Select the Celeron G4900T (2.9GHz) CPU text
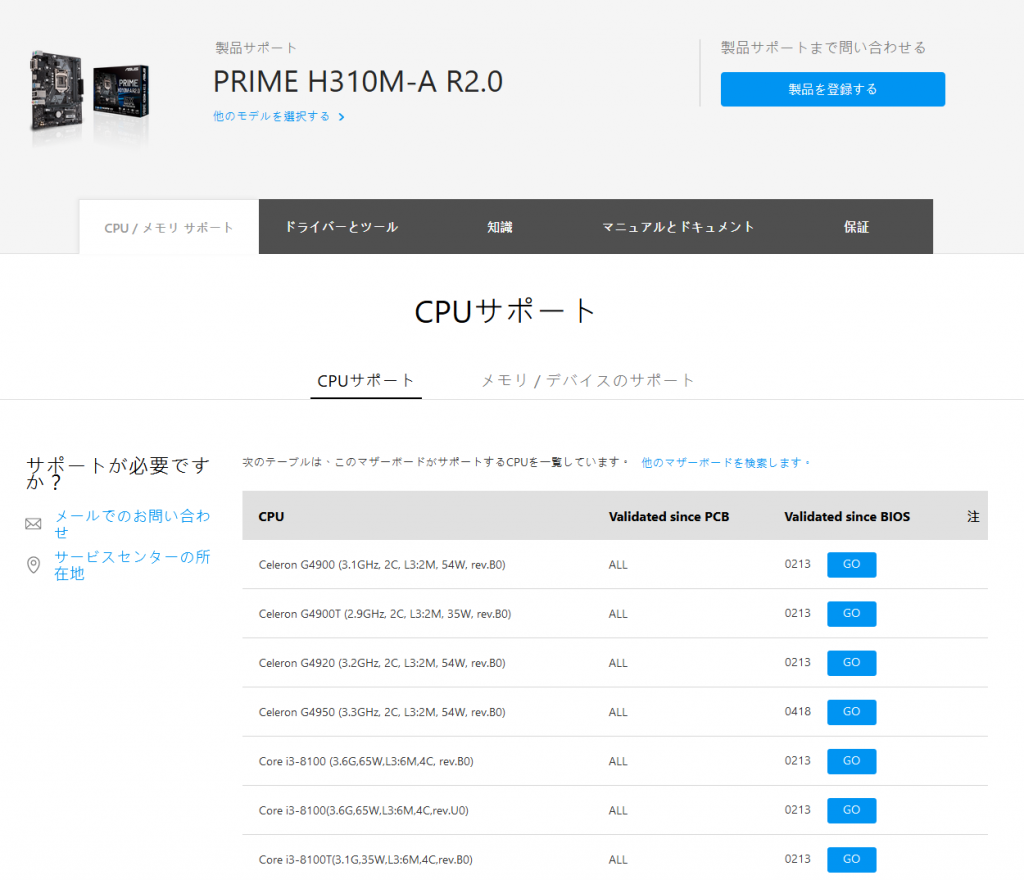1024x880 pixels. [x=385, y=614]
